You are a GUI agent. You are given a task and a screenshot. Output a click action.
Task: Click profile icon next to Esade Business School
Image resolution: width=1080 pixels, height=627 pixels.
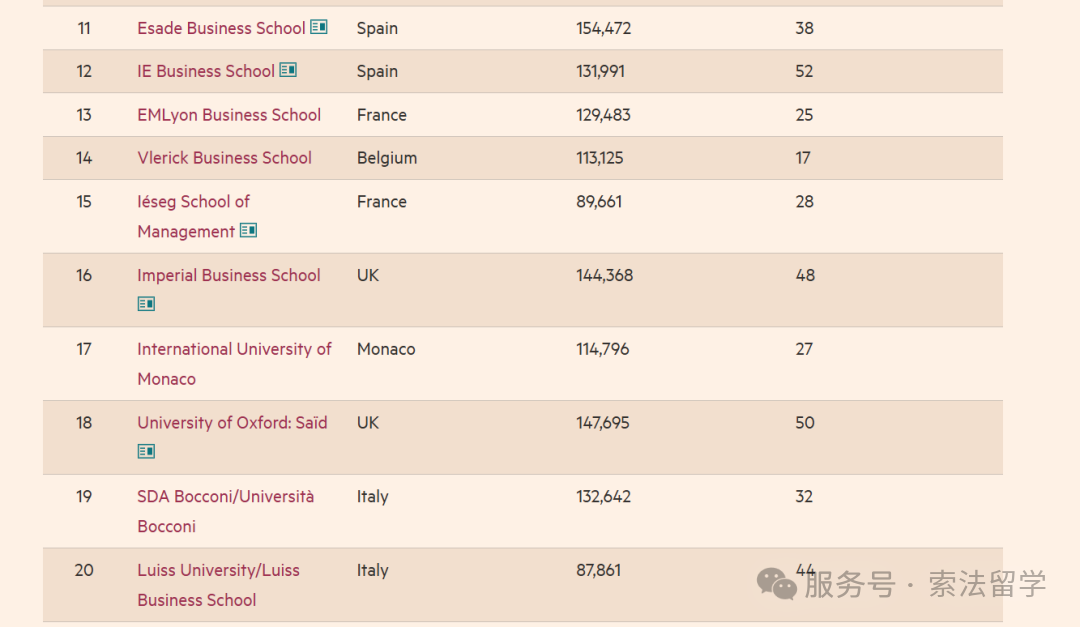coord(319,27)
